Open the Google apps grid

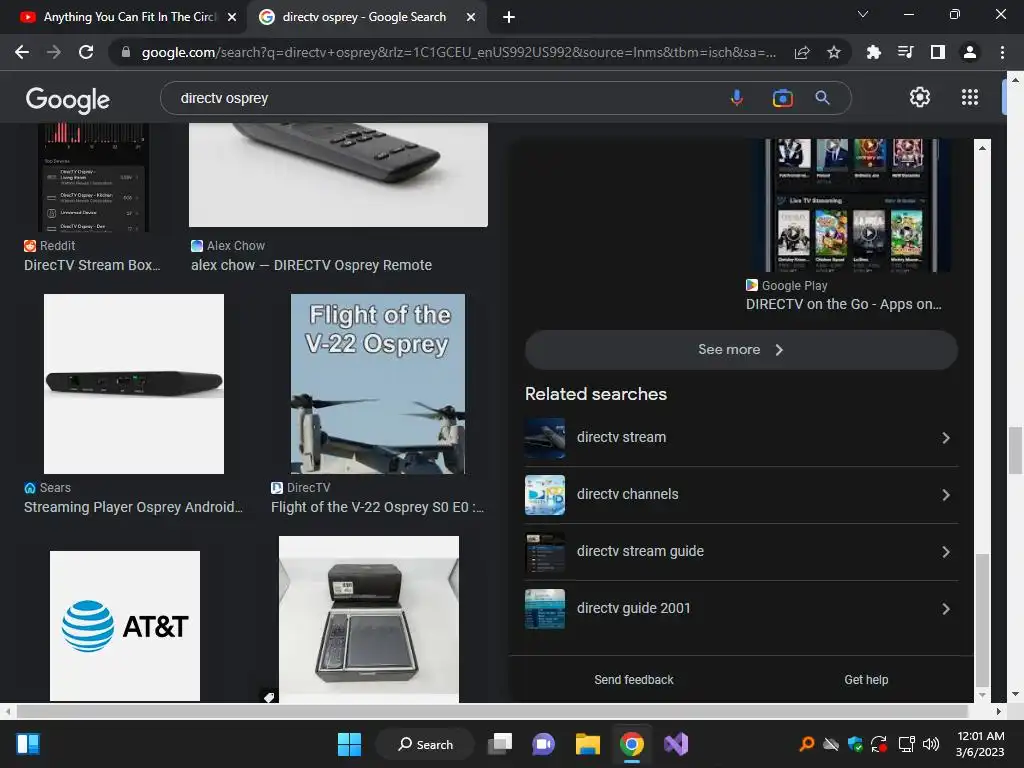coord(970,97)
